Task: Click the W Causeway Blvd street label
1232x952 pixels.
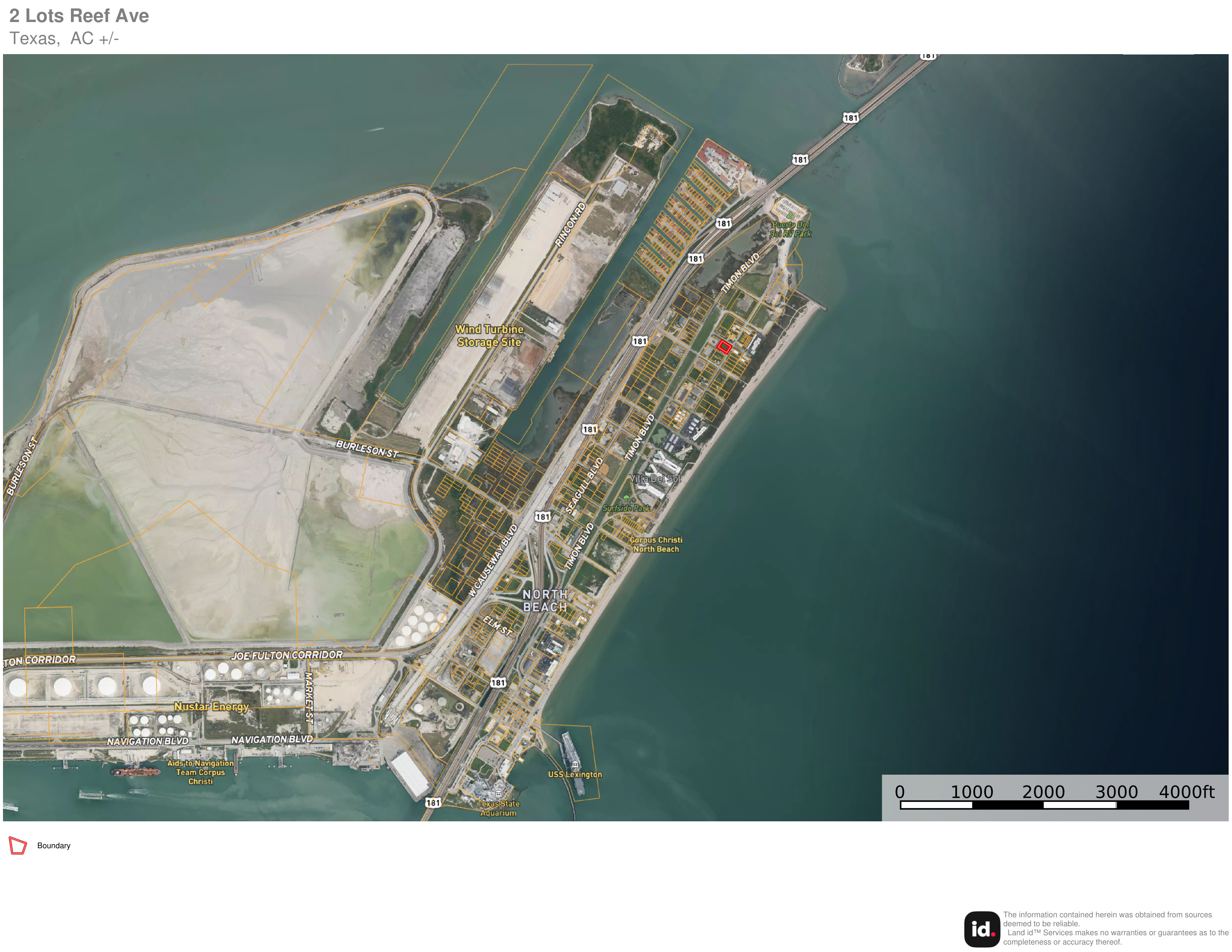Action: [x=493, y=561]
